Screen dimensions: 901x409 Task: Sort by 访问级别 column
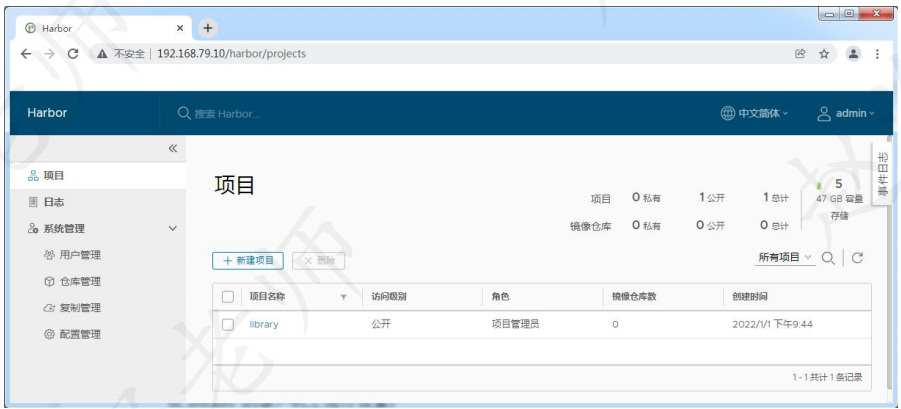pos(389,296)
